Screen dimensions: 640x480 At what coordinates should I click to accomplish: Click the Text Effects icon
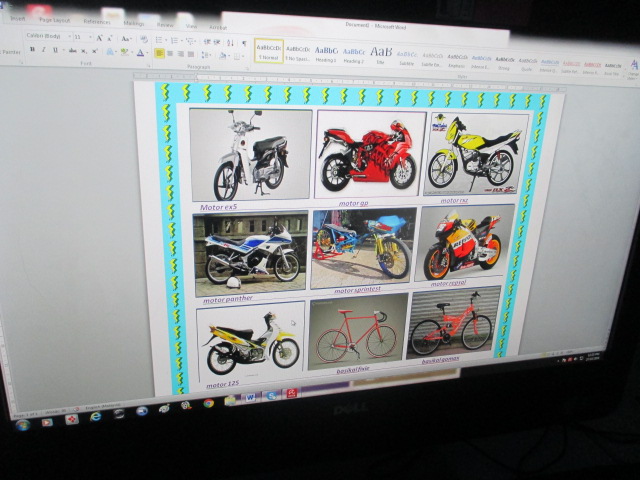(110, 52)
